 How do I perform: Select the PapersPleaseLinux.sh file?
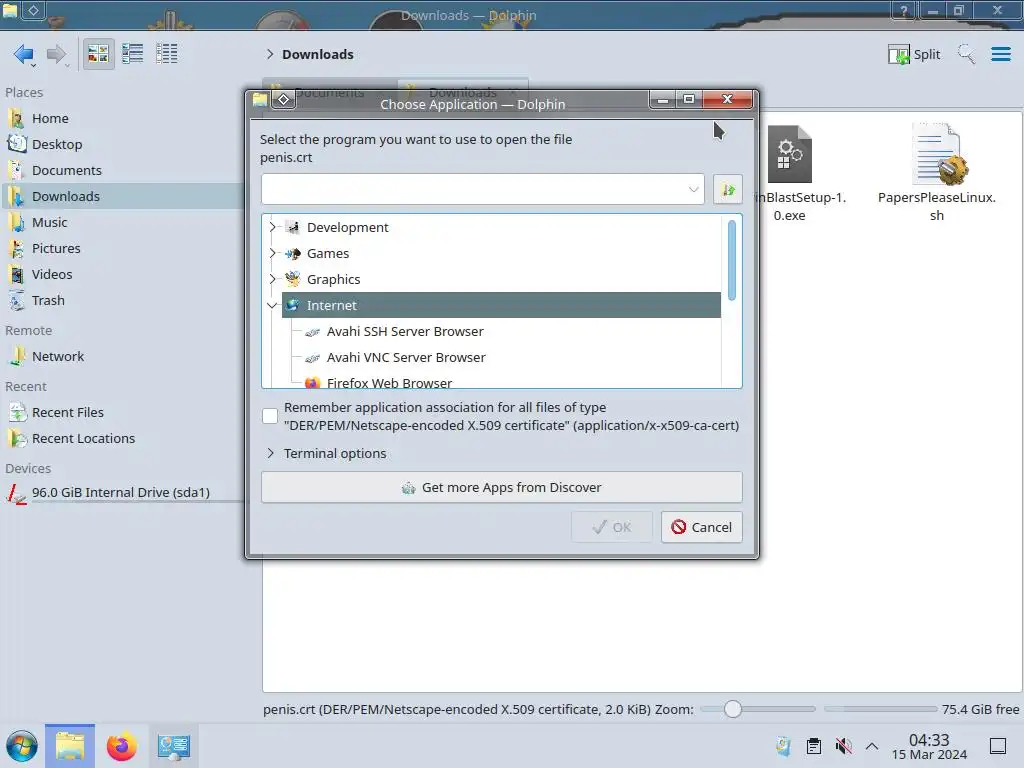pos(936,172)
